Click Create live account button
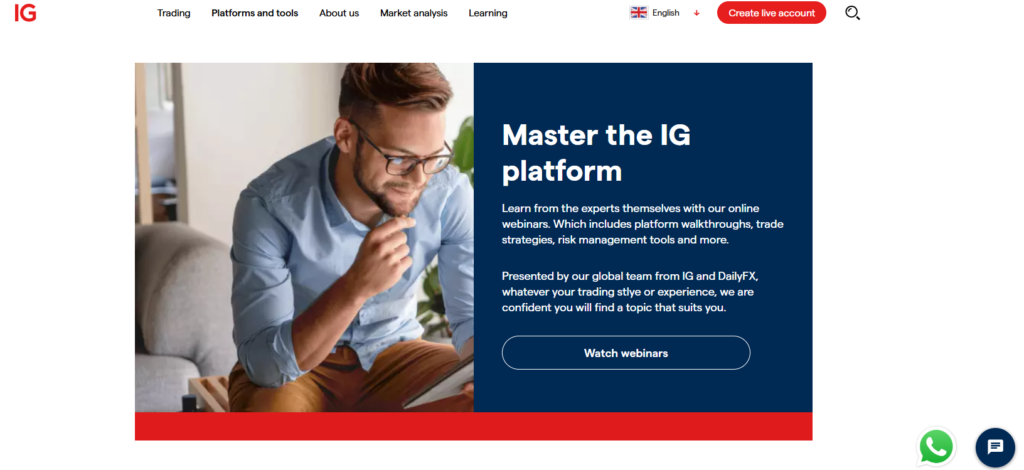Screen dimensions: 1024x470 [x=771, y=12]
